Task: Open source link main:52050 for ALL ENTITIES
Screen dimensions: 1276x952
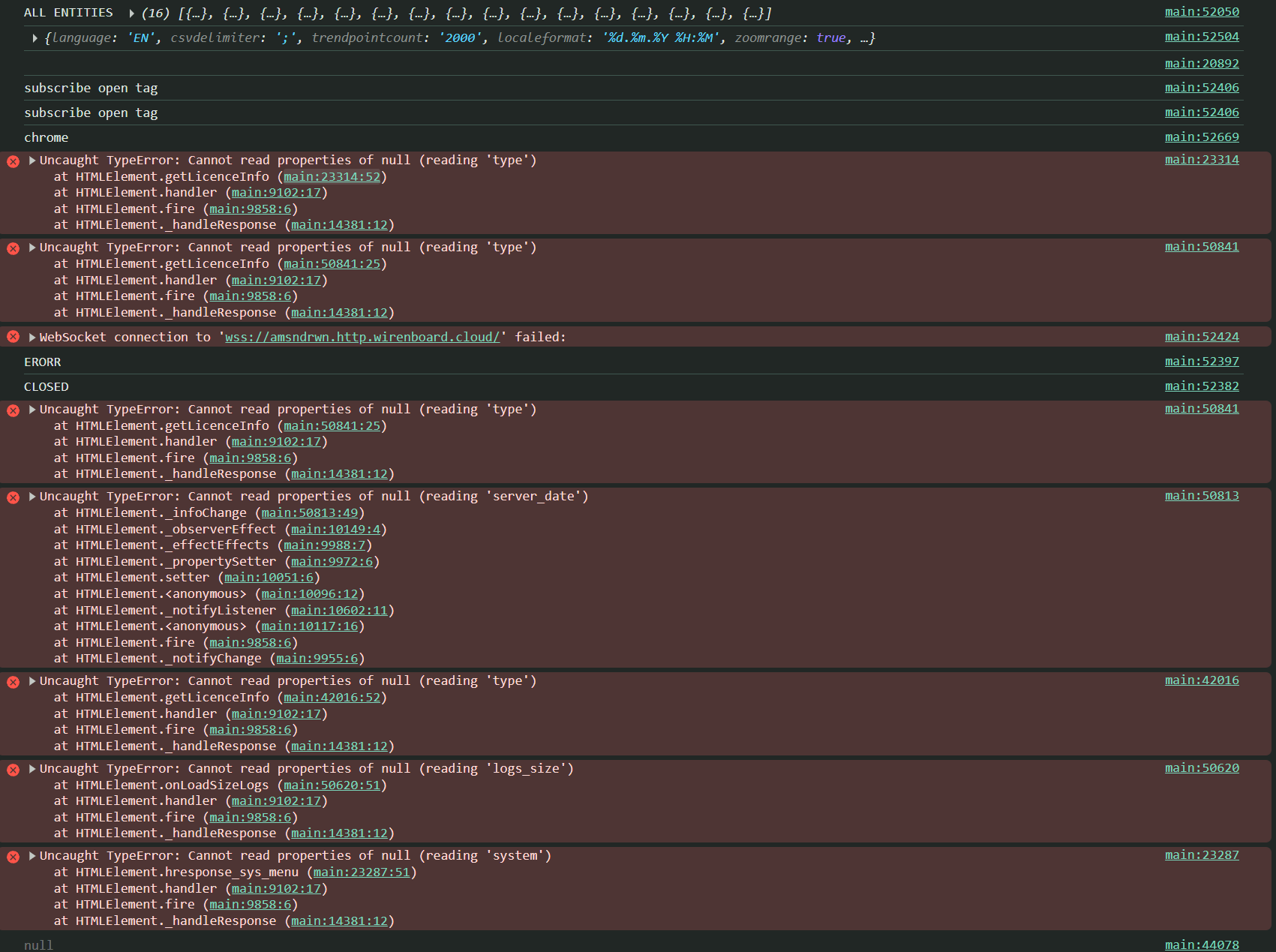Action: click(1201, 12)
